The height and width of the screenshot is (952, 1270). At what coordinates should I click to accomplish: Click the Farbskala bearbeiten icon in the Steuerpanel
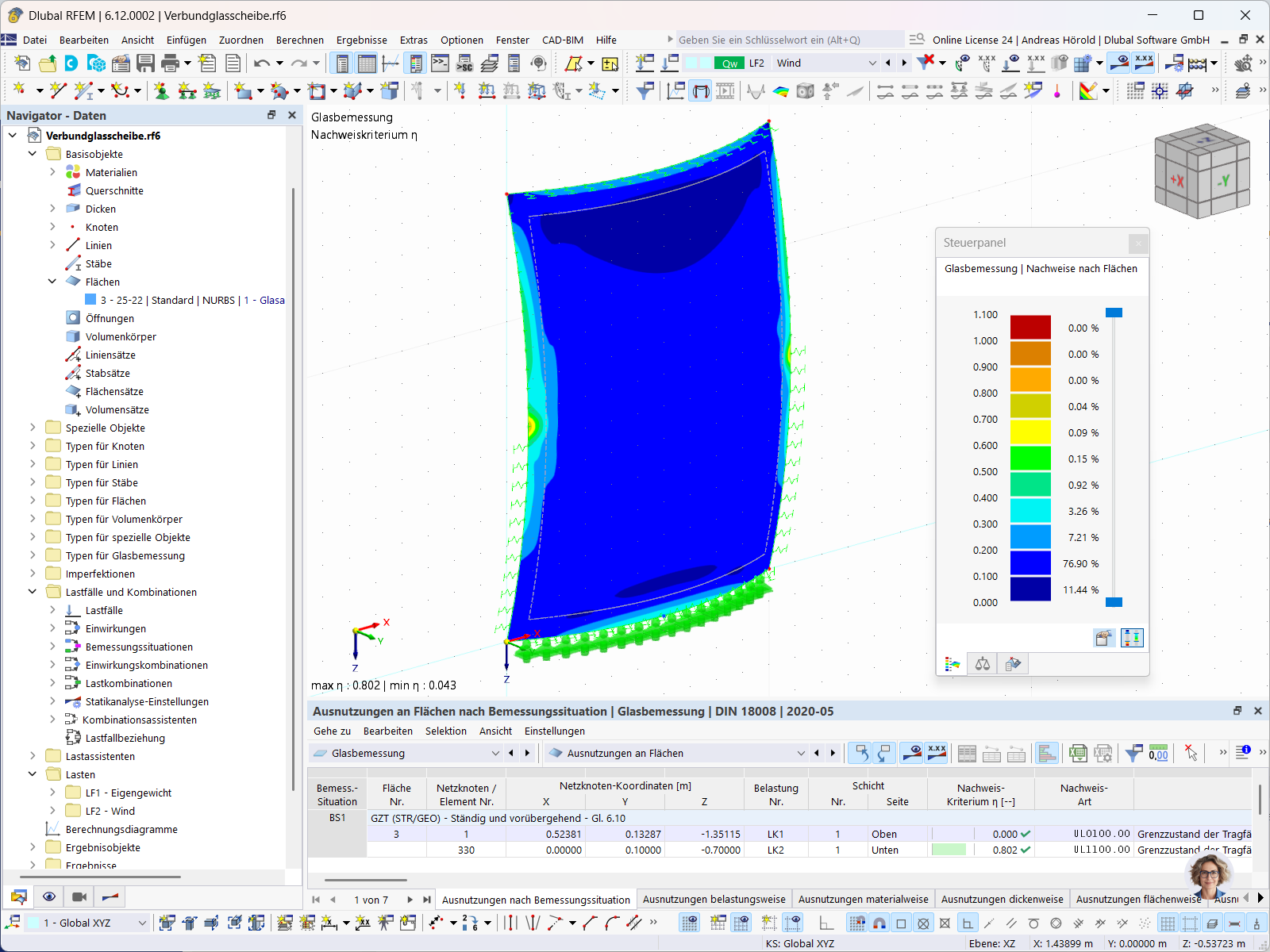(1103, 637)
